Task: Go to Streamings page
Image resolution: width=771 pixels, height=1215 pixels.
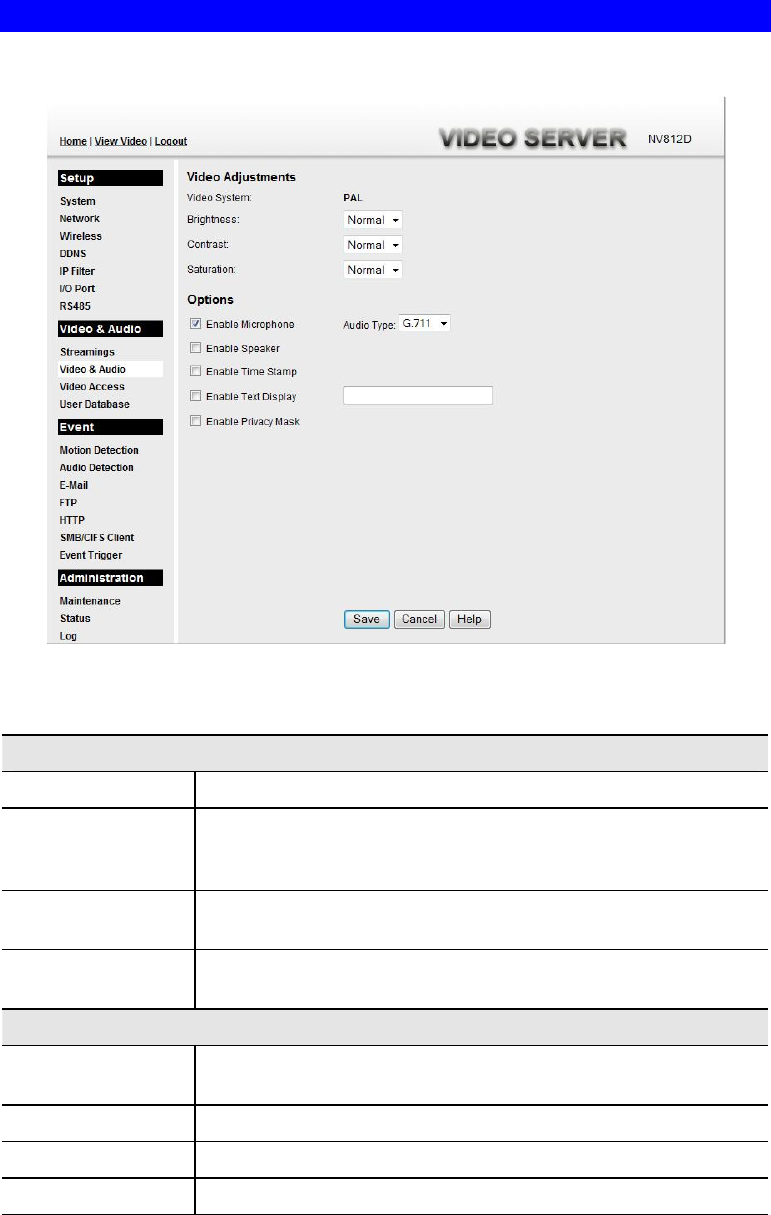Action: pyautogui.click(x=87, y=352)
